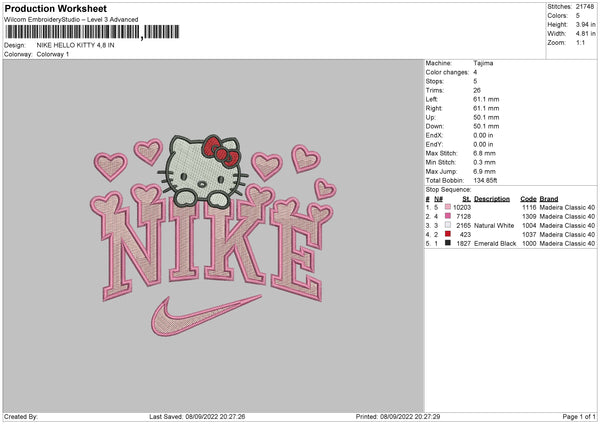Screen dimensions: 600x424
Task: Click the Machine value Tajima
Action: 484,63
